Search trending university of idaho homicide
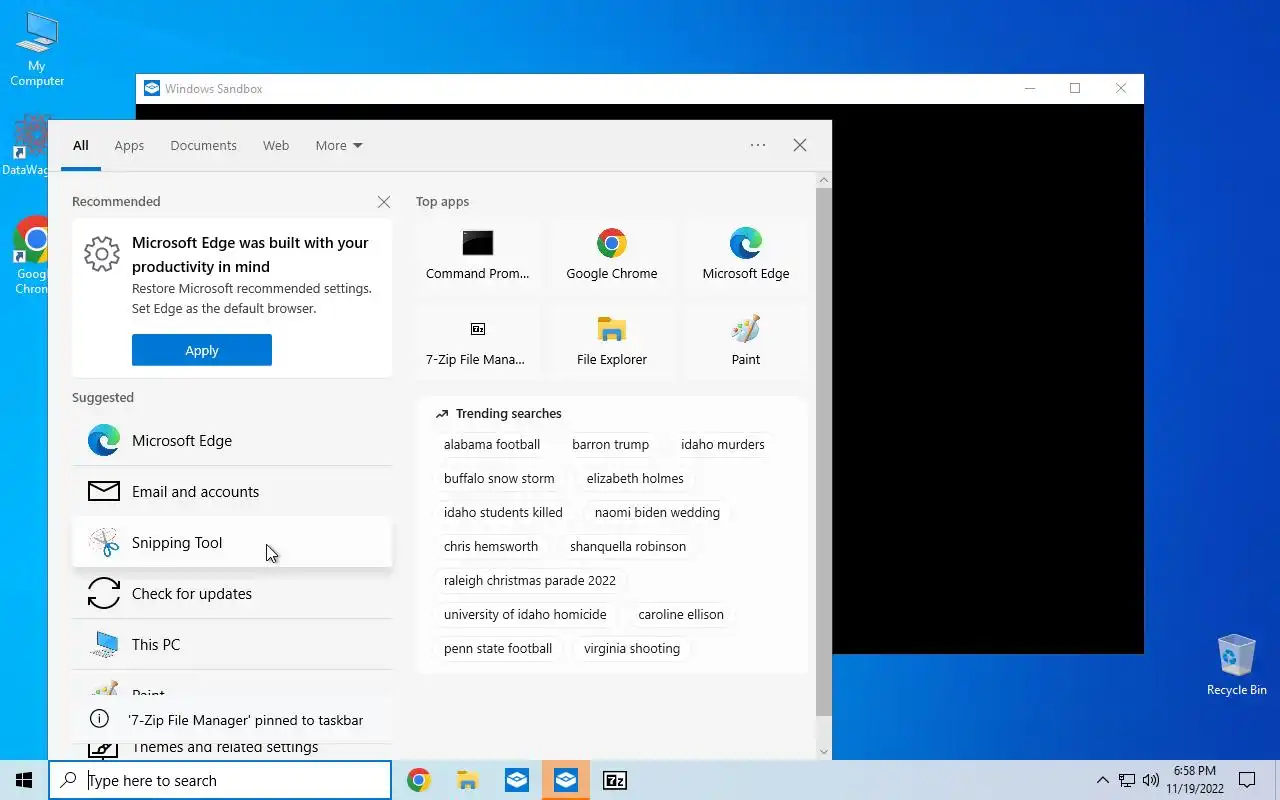The height and width of the screenshot is (800, 1280). coord(525,614)
